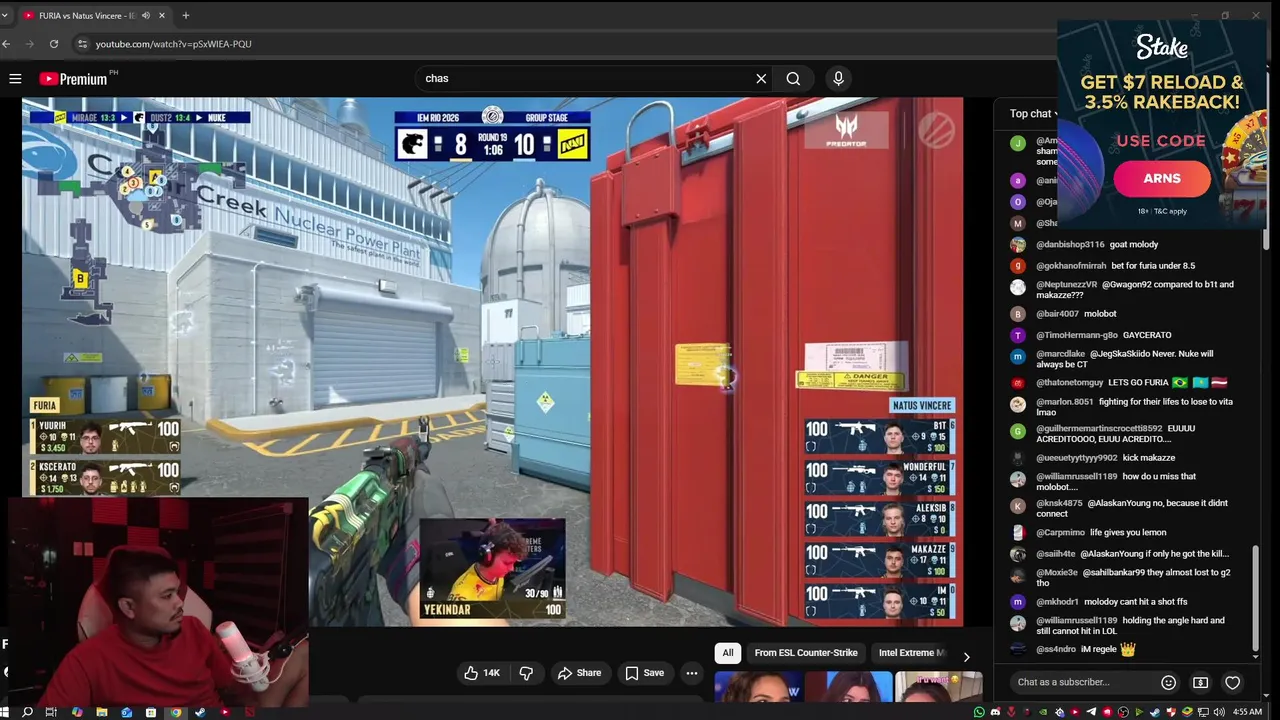
Task: Click the search magnifier button
Action: [793, 78]
